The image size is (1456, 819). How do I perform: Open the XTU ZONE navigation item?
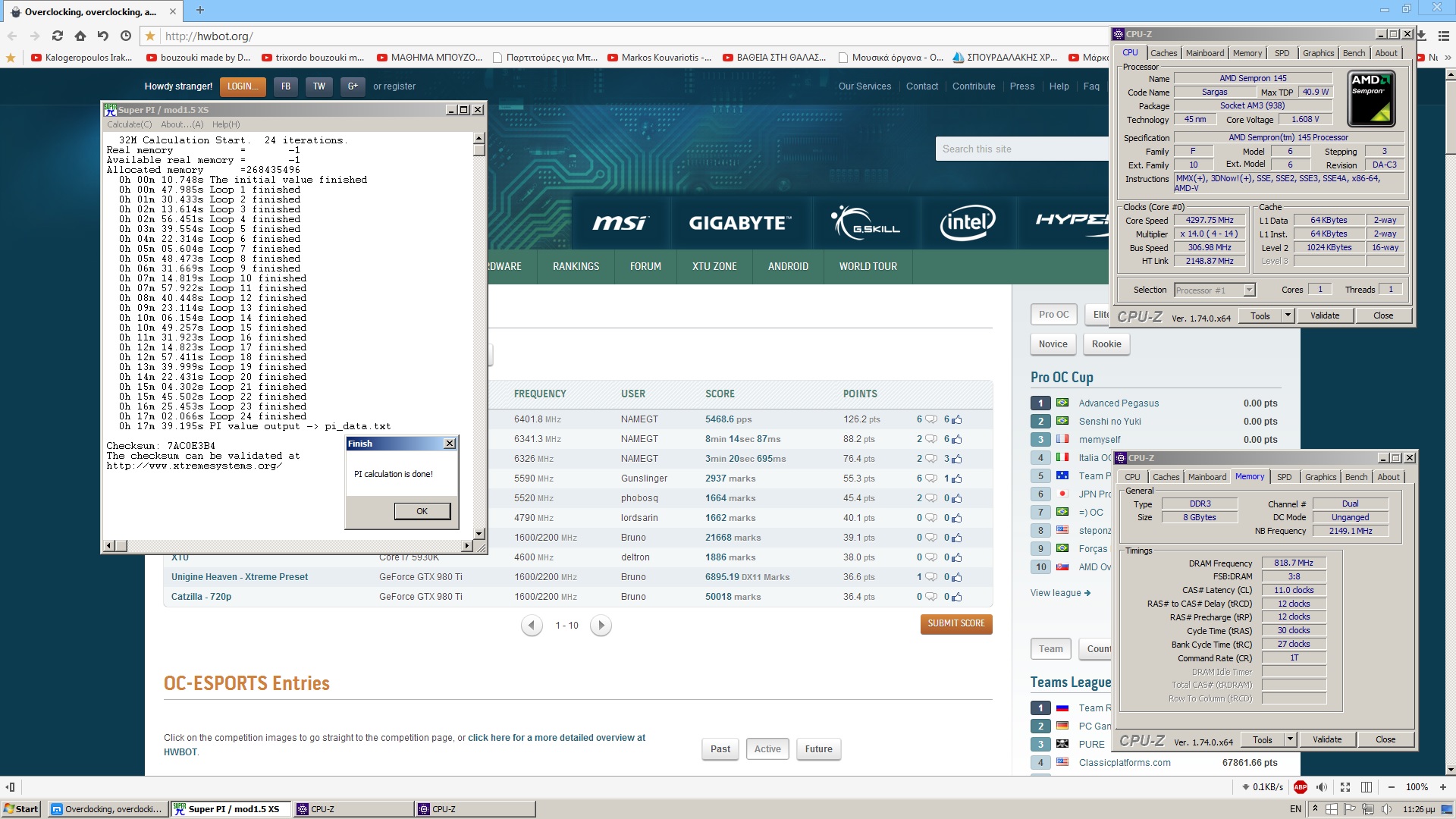coord(714,266)
